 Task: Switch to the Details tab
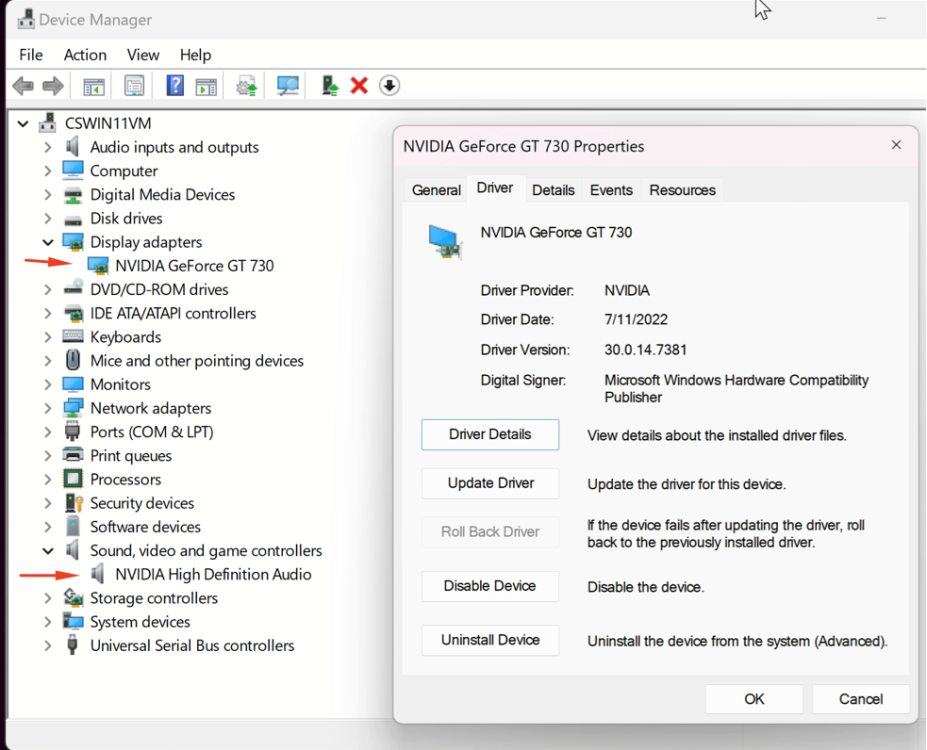pos(553,190)
